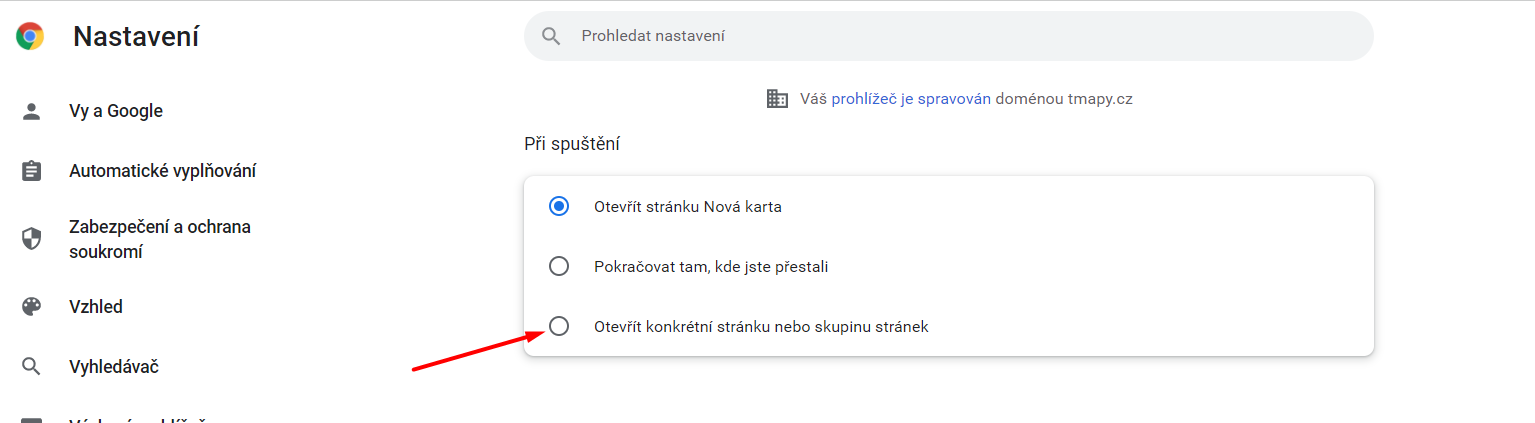Click the building icon for managed browser notice

(x=777, y=99)
